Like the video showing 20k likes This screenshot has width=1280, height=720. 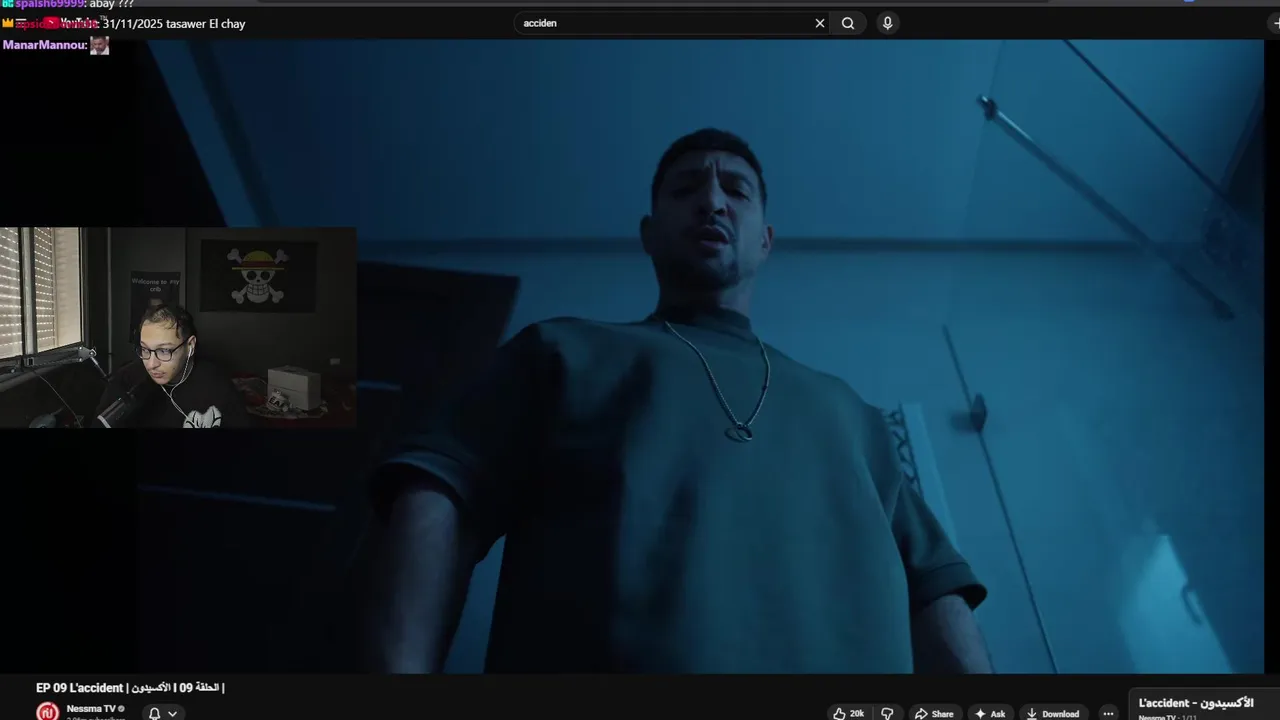point(848,713)
